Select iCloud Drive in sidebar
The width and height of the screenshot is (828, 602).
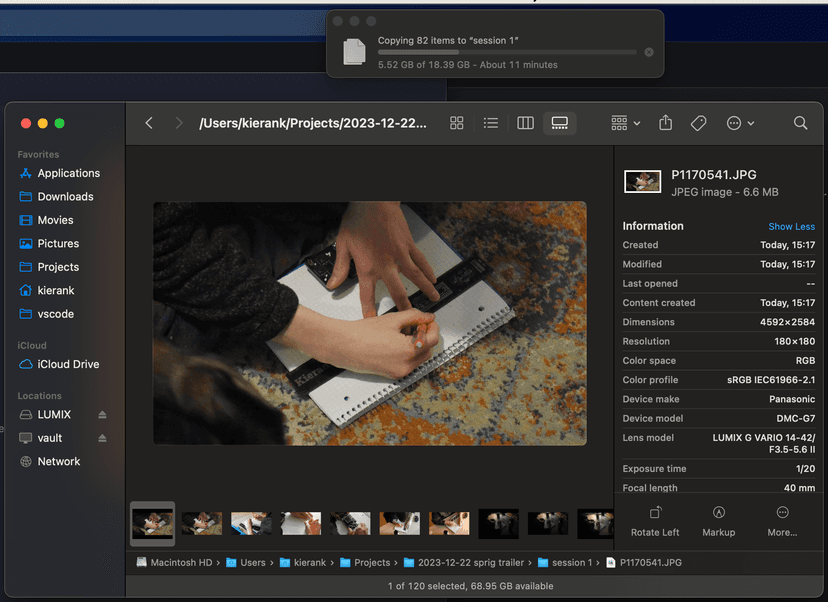pyautogui.click(x=68, y=365)
